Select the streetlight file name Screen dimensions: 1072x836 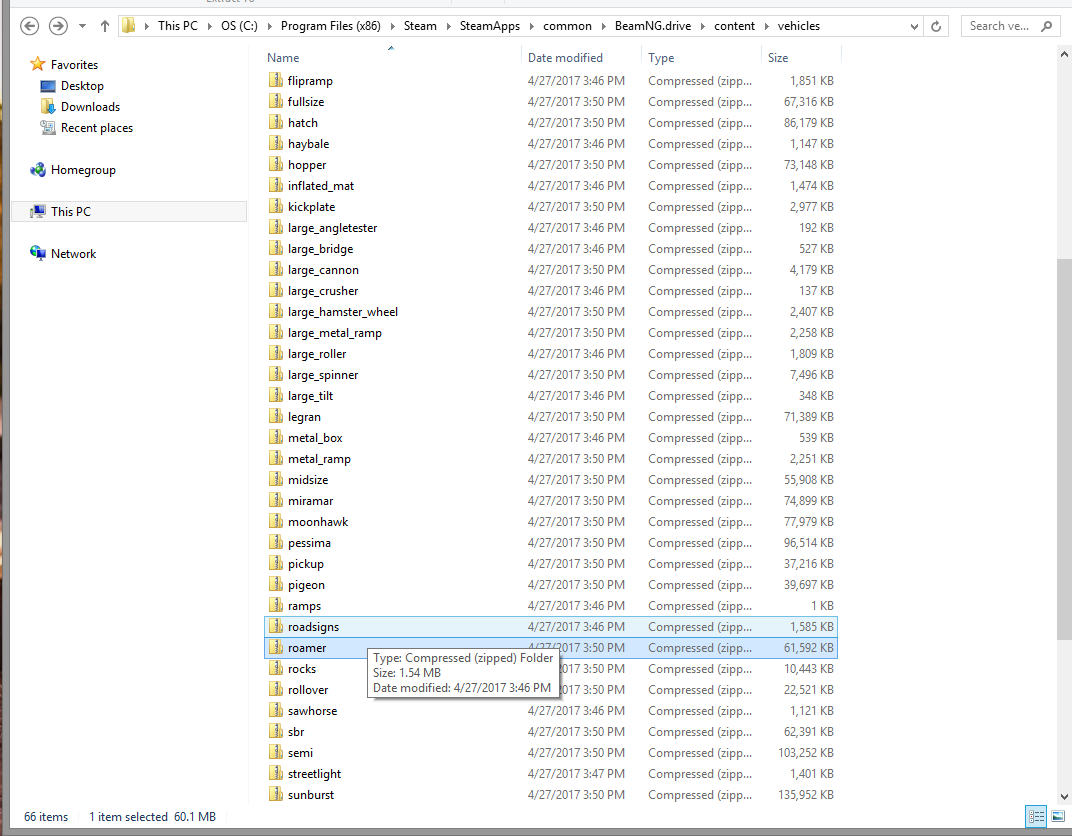tap(314, 774)
